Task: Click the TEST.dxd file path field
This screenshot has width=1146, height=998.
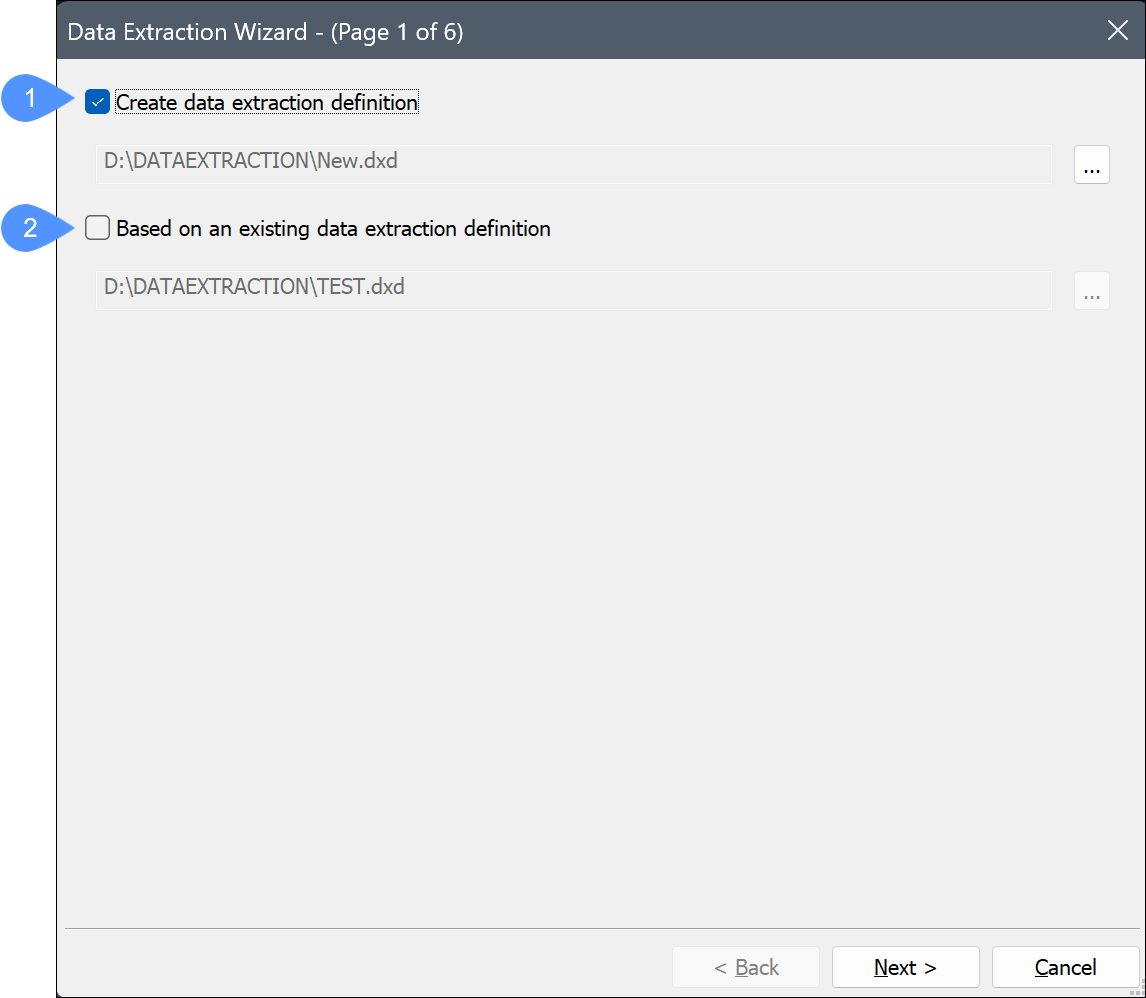Action: click(x=572, y=290)
